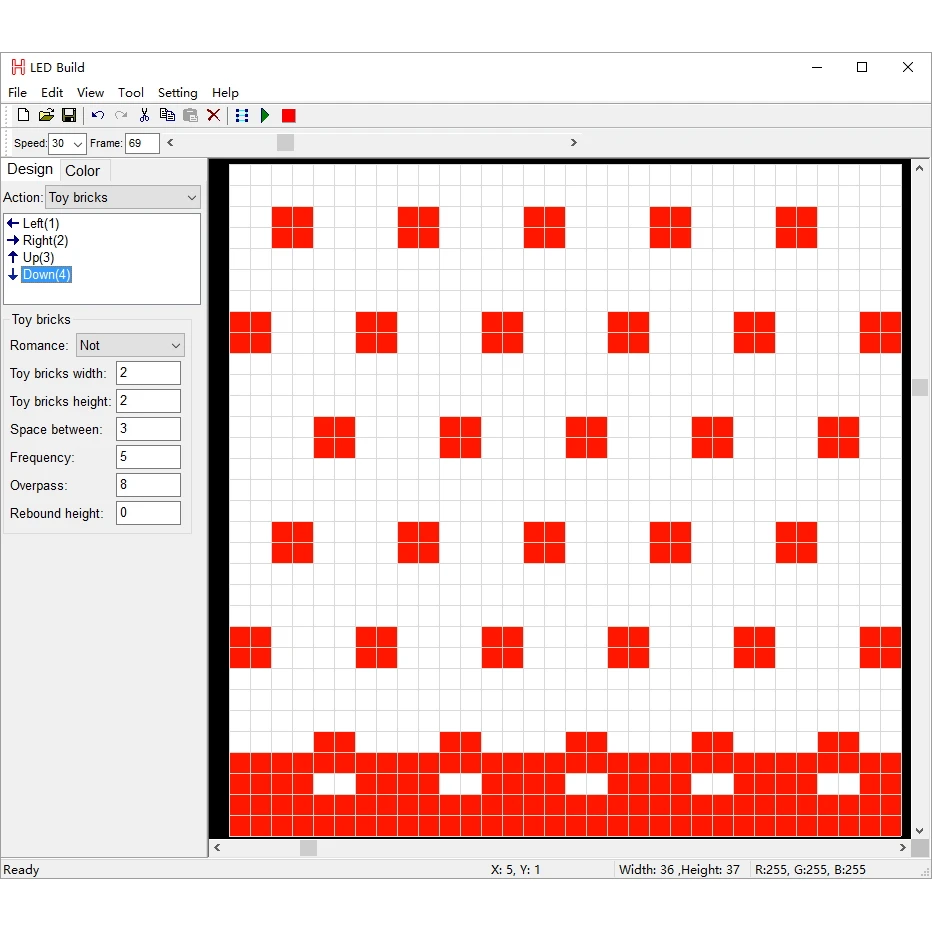This screenshot has width=932, height=932.
Task: Click the 'R:255, G:255, B:255' status text
Action: 810,870
